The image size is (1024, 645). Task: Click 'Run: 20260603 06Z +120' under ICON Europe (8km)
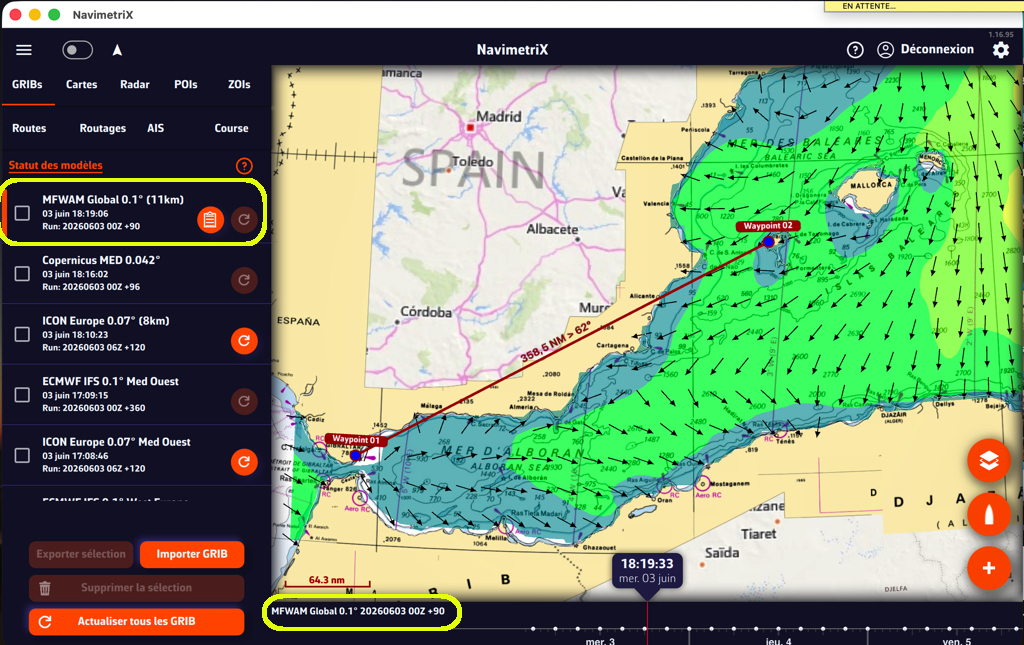pos(94,347)
